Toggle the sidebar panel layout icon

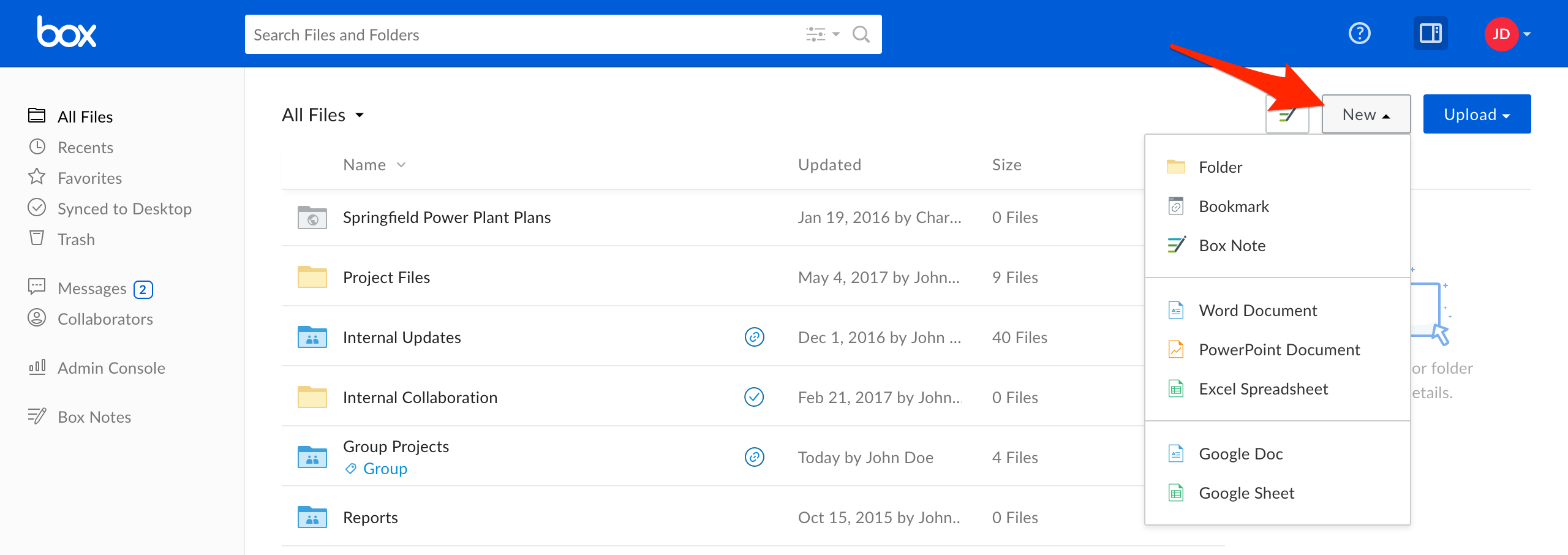point(1430,33)
